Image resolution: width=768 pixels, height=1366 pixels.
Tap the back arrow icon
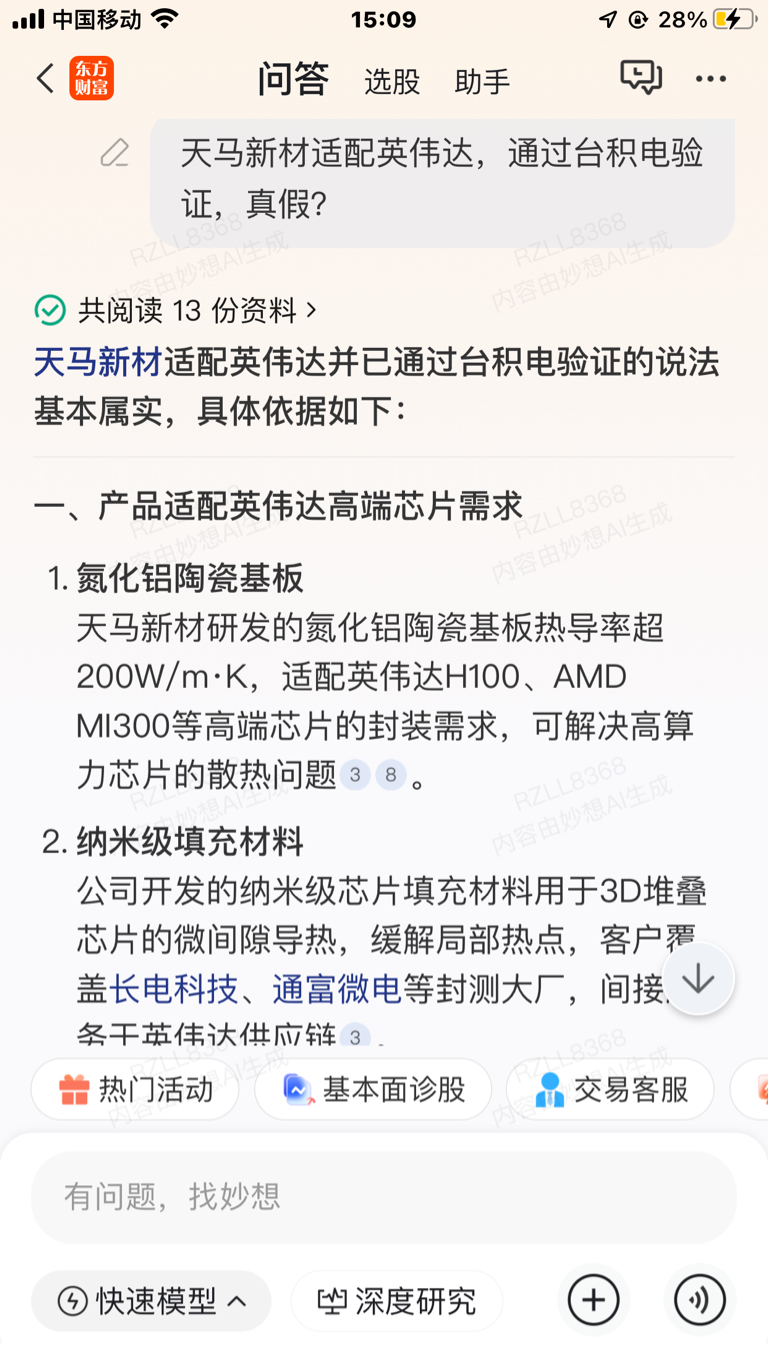pyautogui.click(x=45, y=79)
